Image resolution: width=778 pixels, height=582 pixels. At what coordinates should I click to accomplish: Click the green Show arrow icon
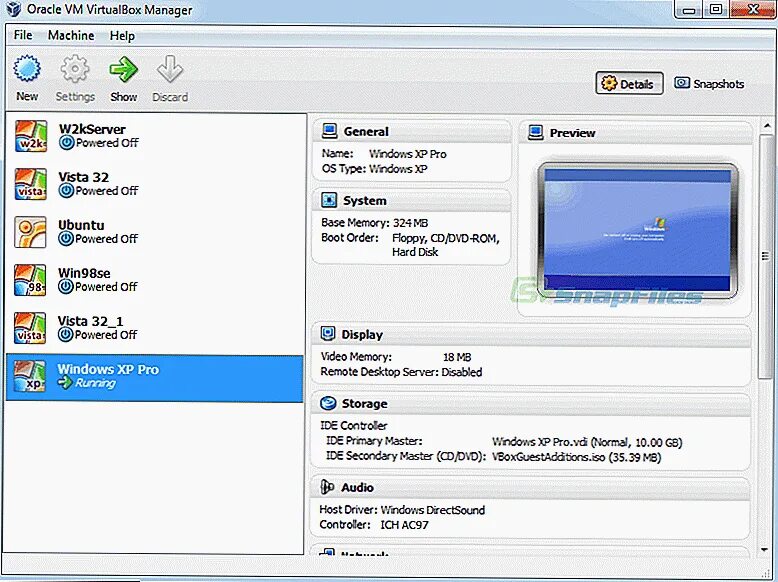tap(123, 69)
